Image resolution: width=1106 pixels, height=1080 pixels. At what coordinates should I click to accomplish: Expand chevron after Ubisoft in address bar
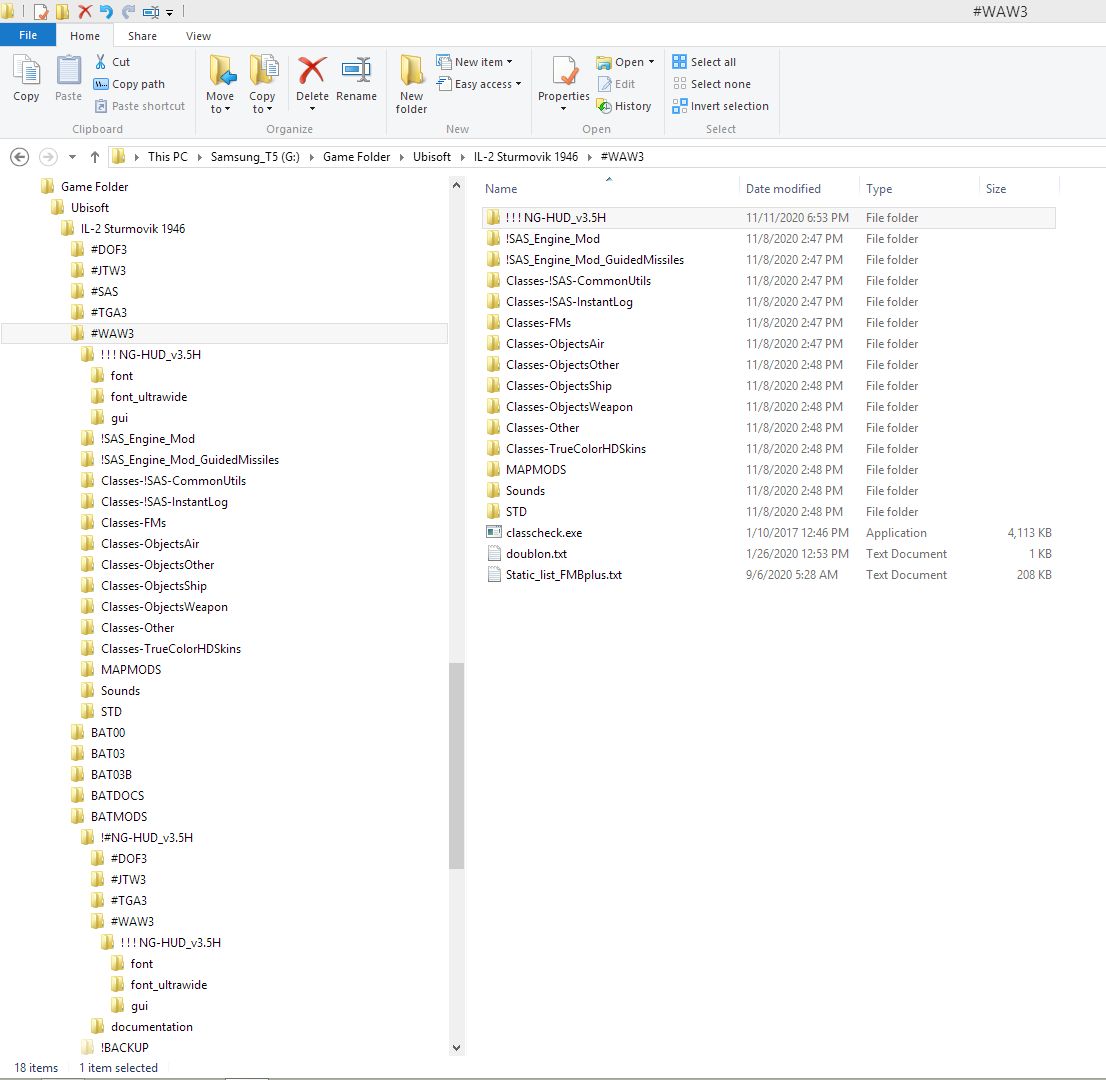click(463, 157)
